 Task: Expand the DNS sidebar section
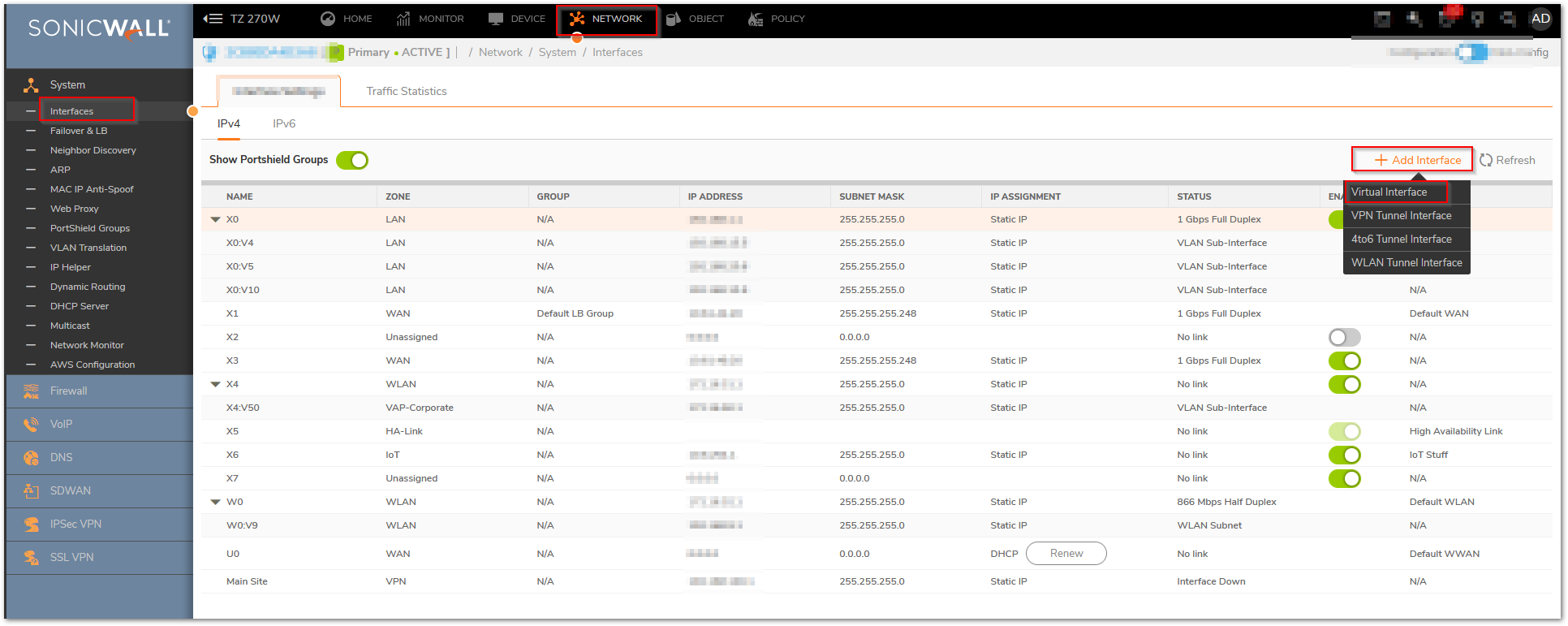tap(99, 458)
